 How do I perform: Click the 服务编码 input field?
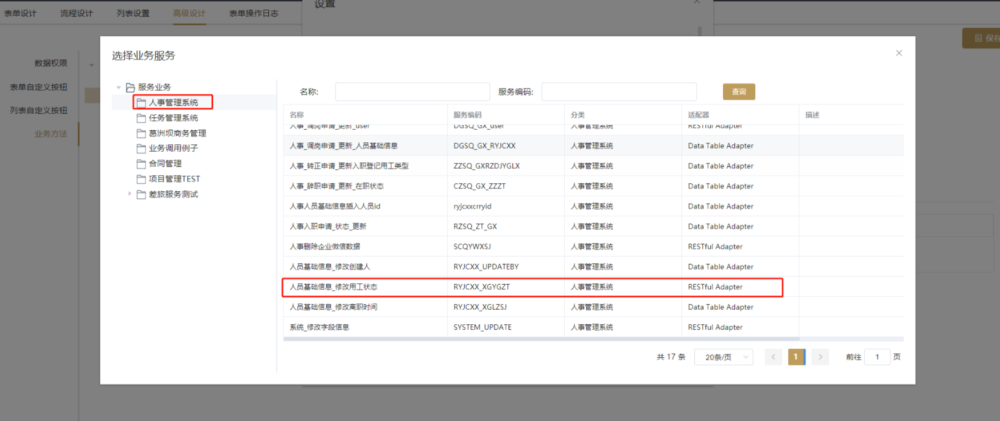pyautogui.click(x=618, y=92)
